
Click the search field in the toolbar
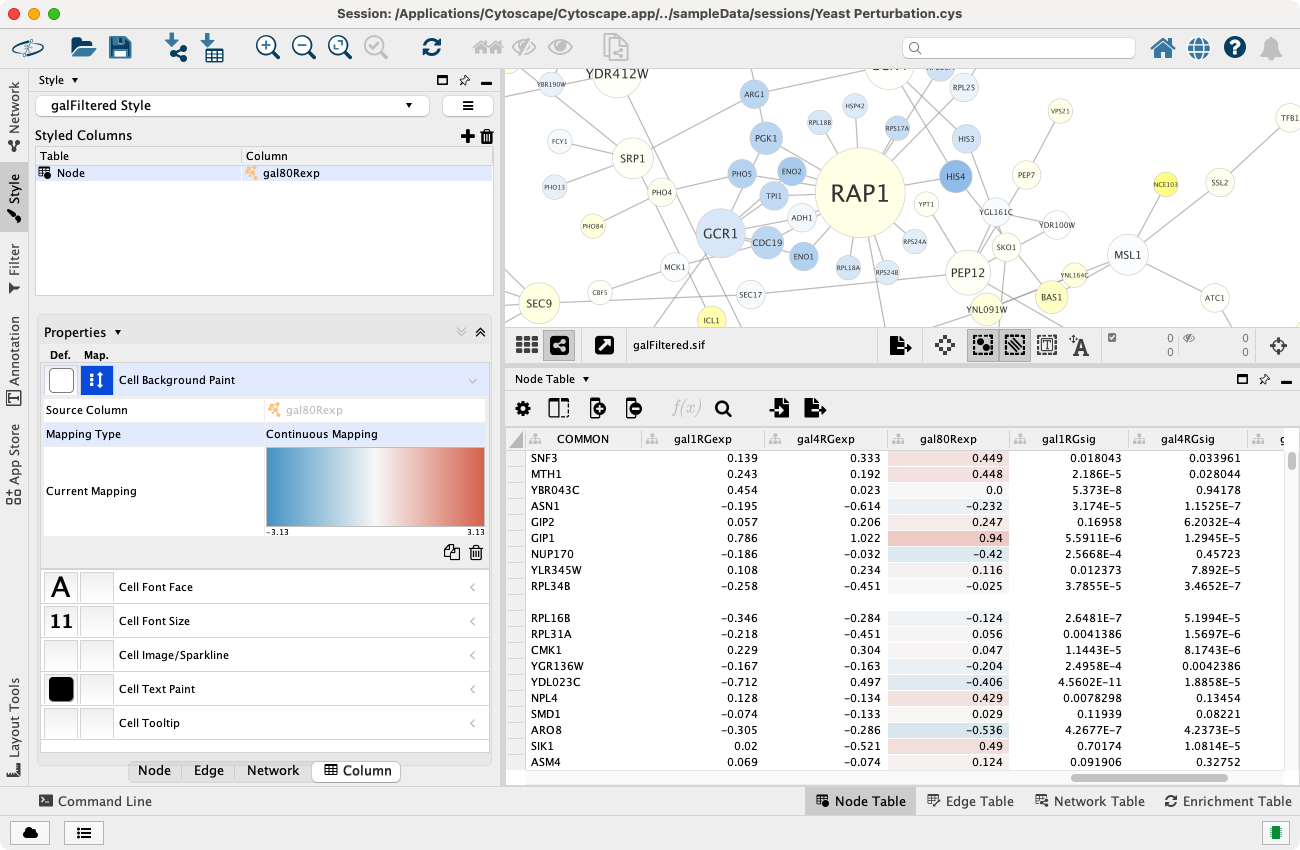[x=1018, y=47]
